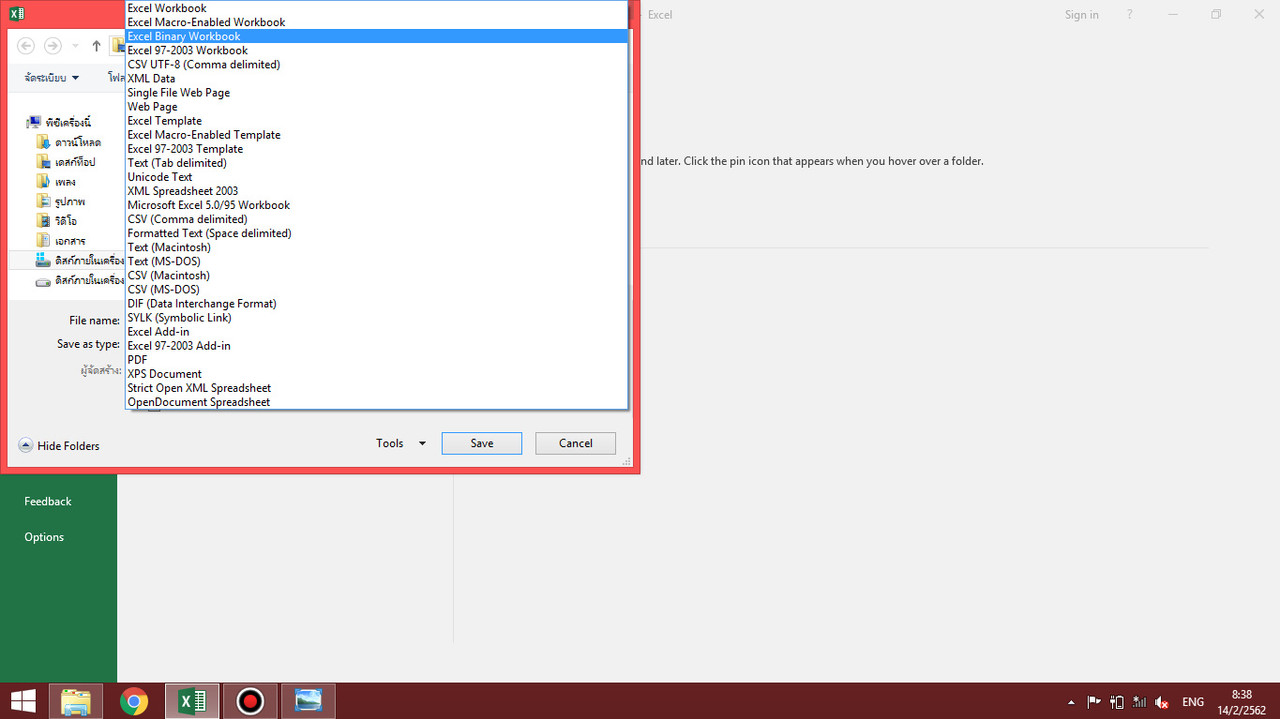Open the จัดระเบียบ (Organize) dropdown menu

[x=52, y=77]
